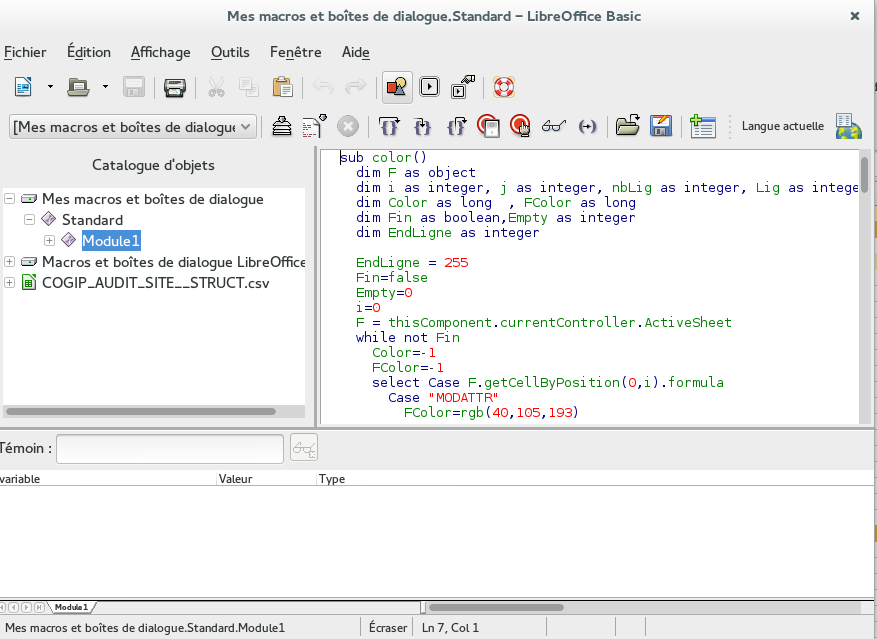Expand Macros et boîtes de dialogue LibreOffice
The image size is (877, 639).
point(10,261)
